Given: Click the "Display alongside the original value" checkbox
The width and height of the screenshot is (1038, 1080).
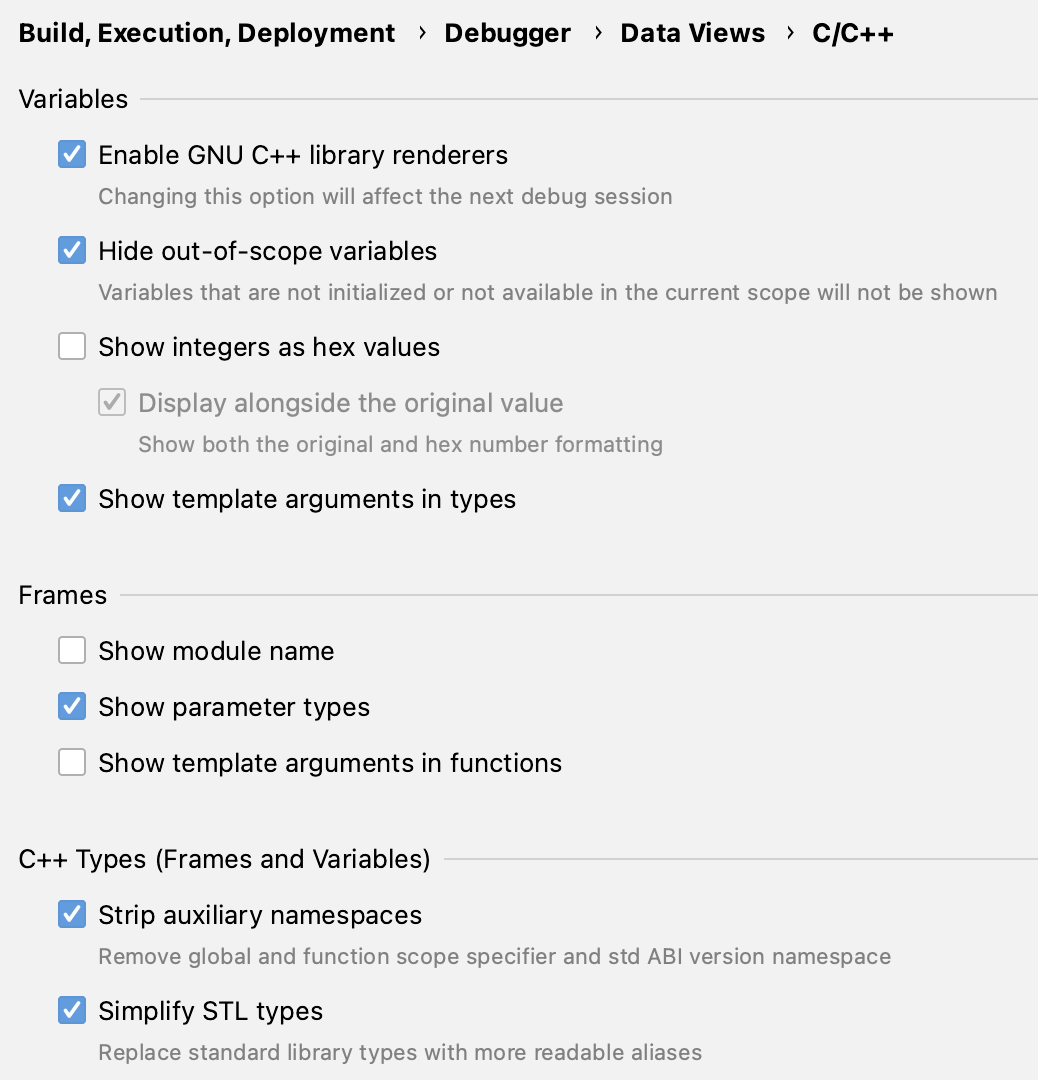Looking at the screenshot, I should click(x=111, y=402).
